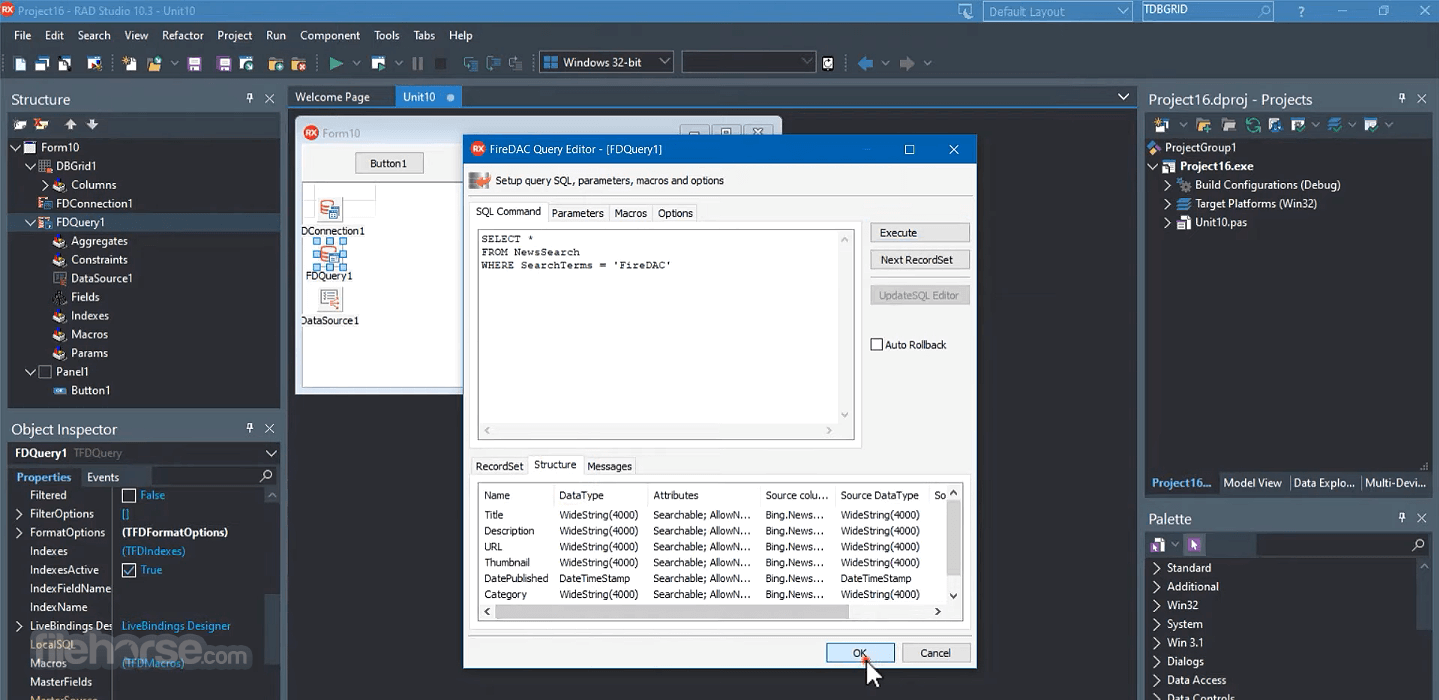Click the SQL editor horizontal scrollbar
Screen dimensions: 1439x700
(658, 430)
